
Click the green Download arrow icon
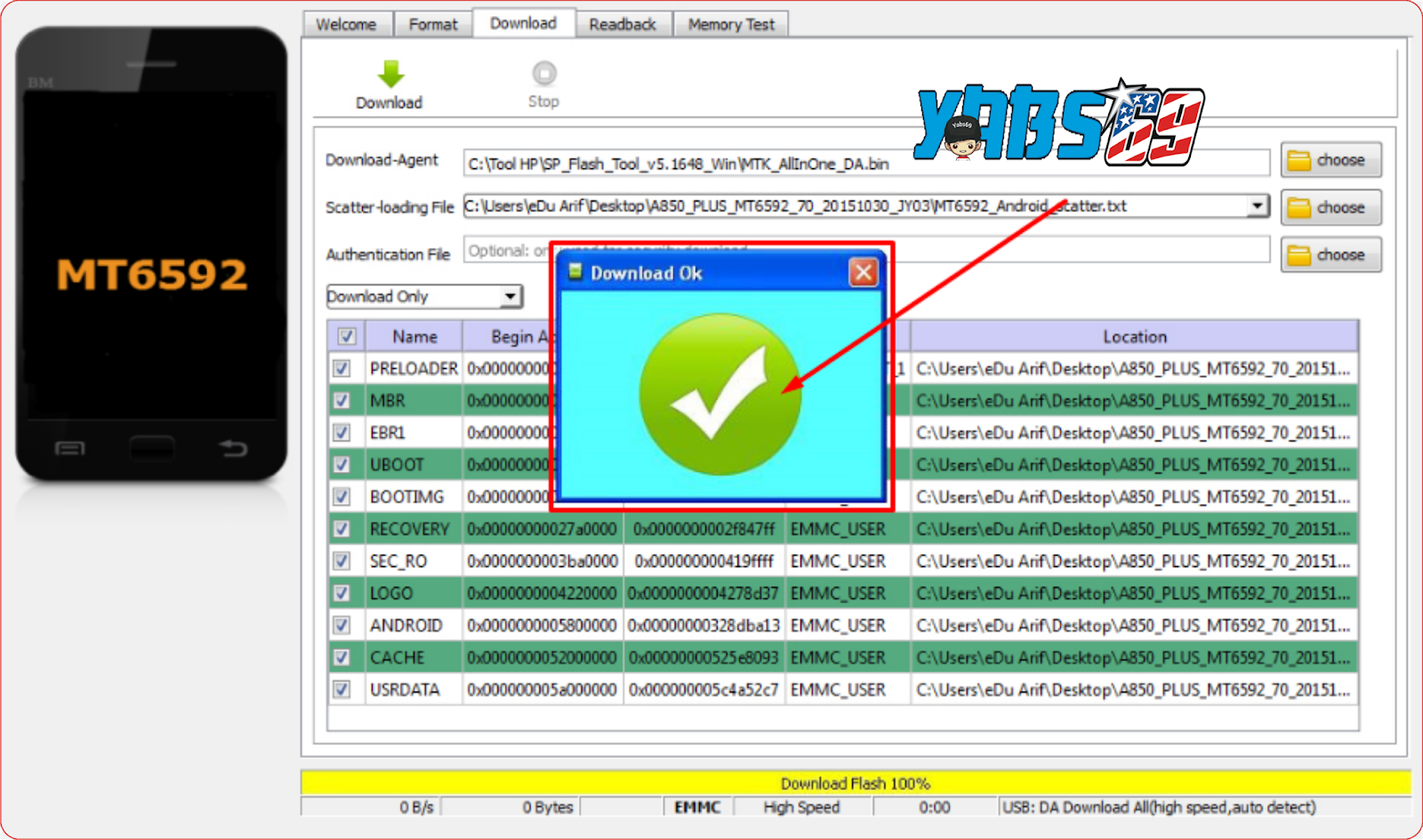[390, 74]
